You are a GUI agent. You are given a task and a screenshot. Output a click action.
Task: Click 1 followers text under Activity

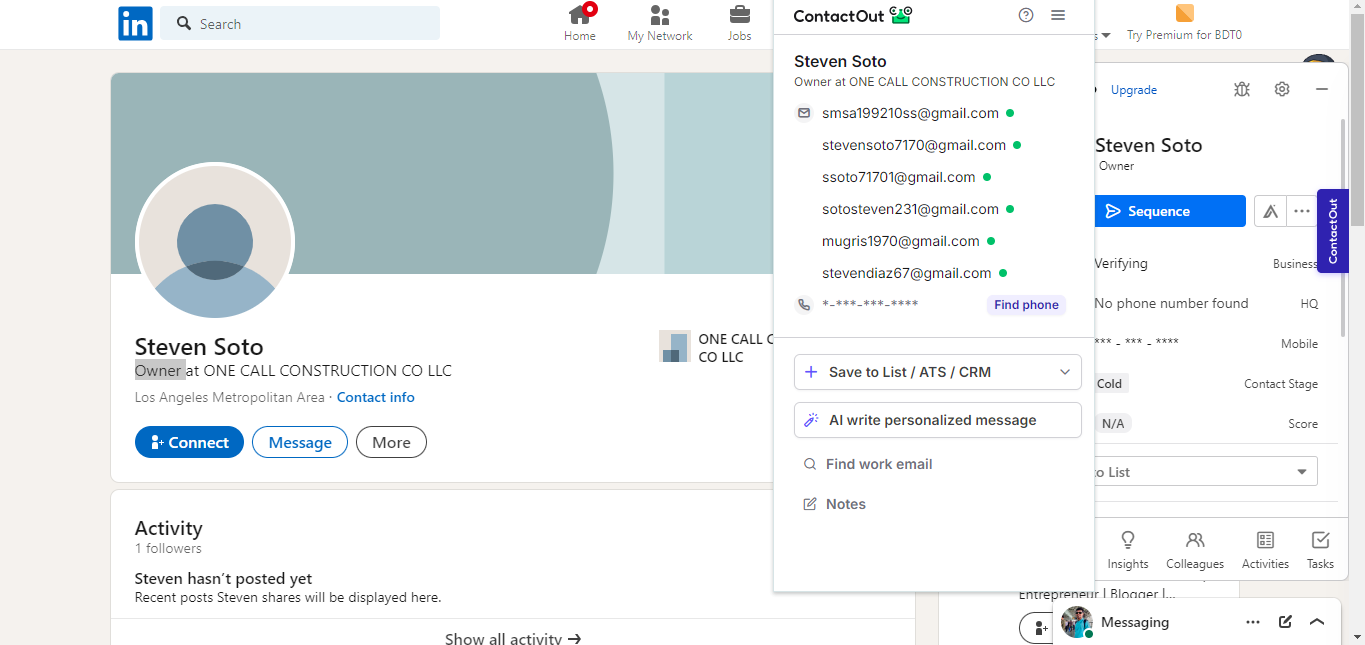[x=168, y=548]
